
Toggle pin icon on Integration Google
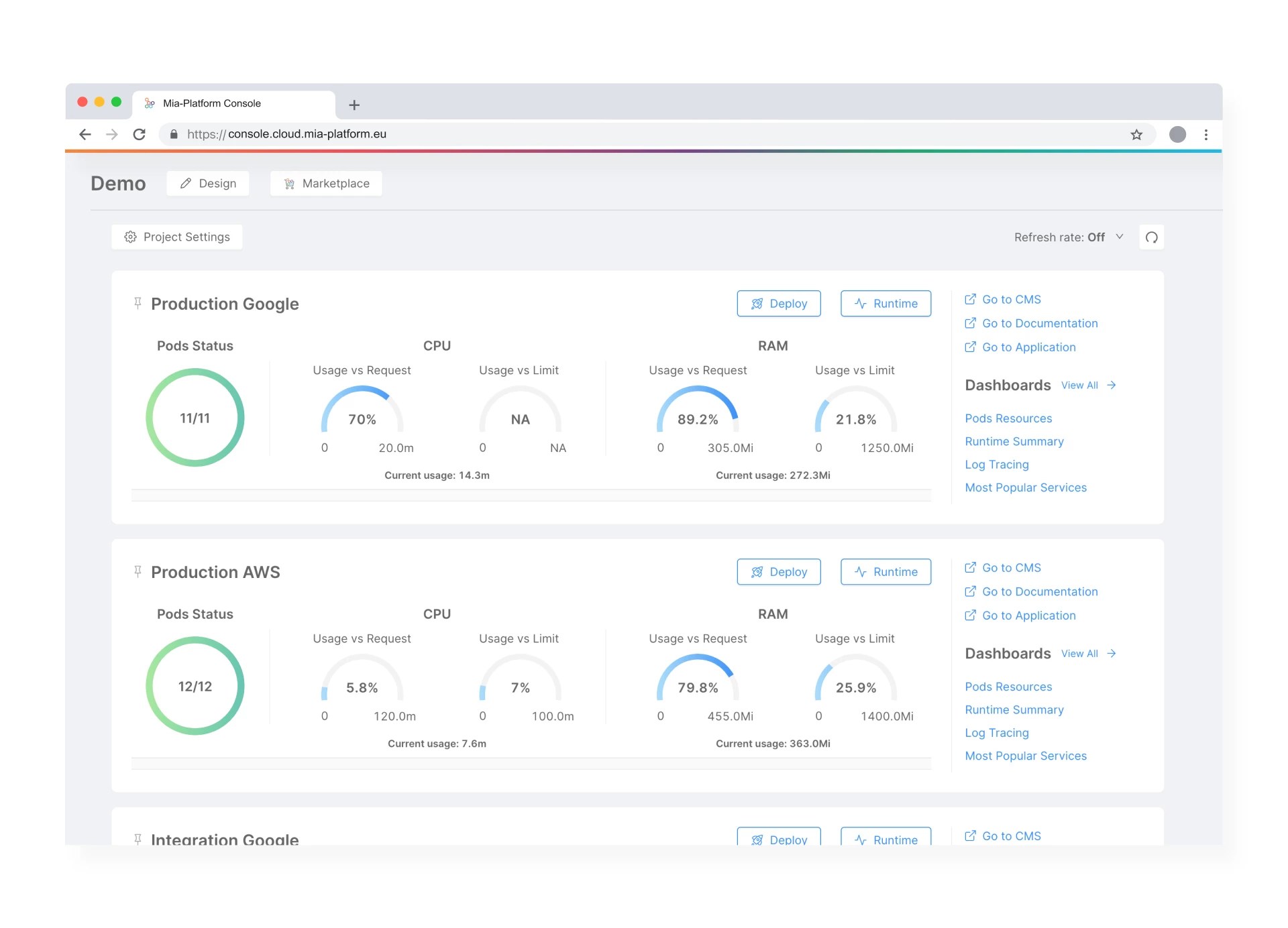[138, 838]
